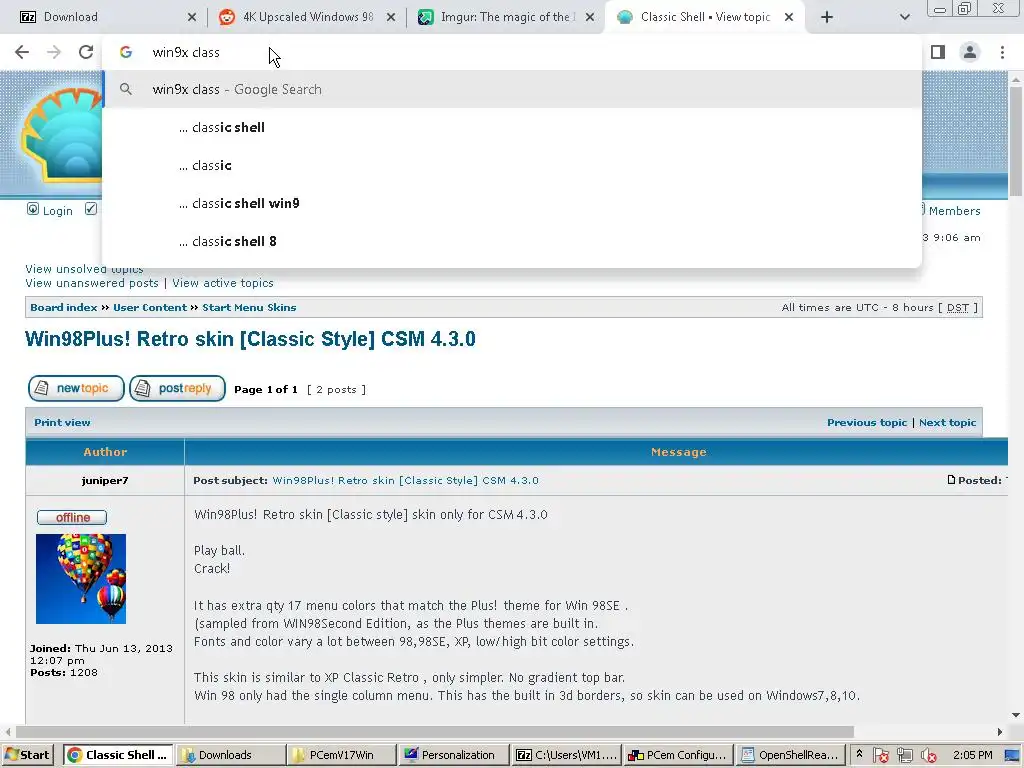Viewport: 1024px width, 768px height.
Task: Open juniper7 author profile name
Action: tap(105, 481)
